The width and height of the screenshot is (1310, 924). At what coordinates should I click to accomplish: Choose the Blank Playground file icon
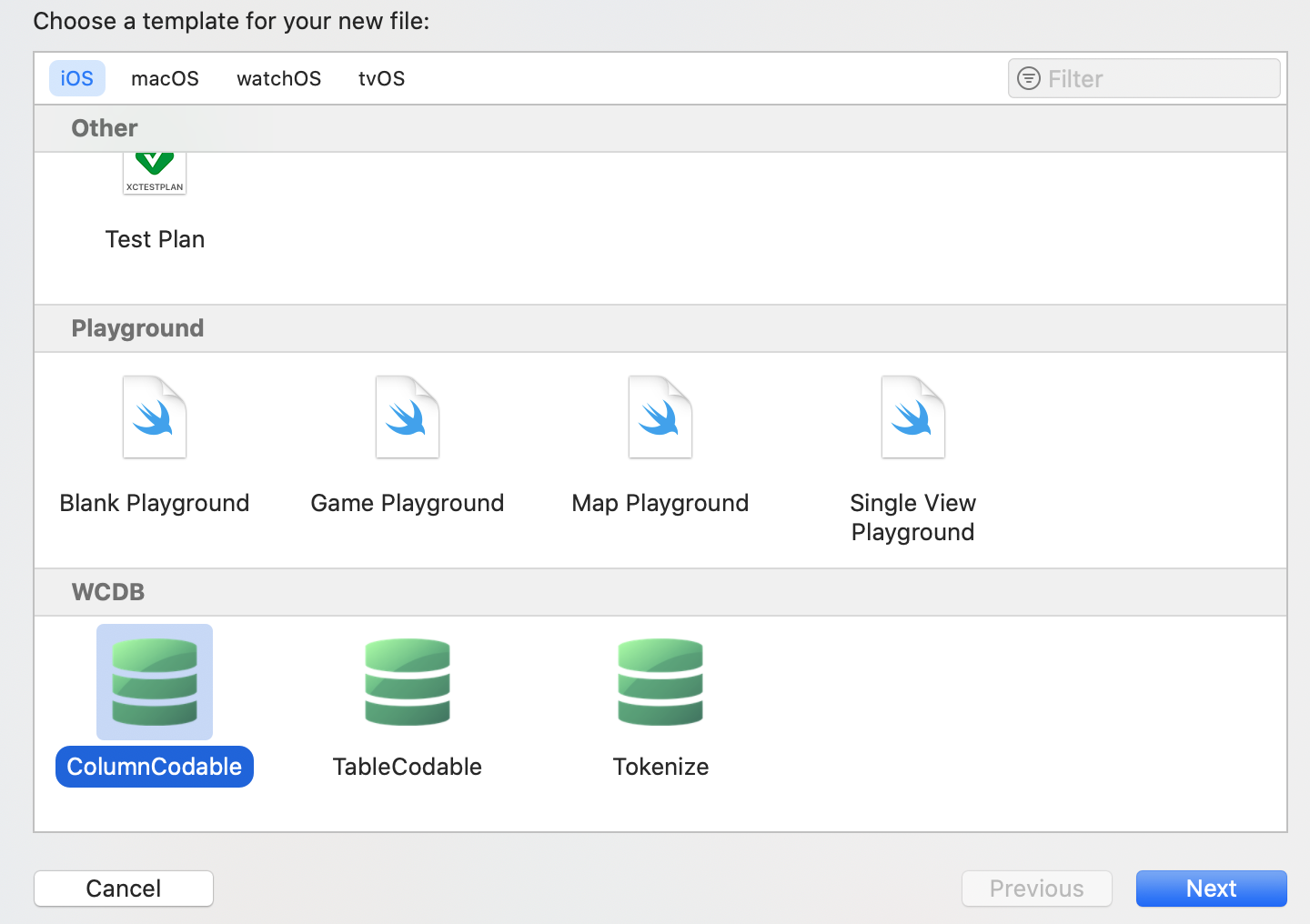155,417
